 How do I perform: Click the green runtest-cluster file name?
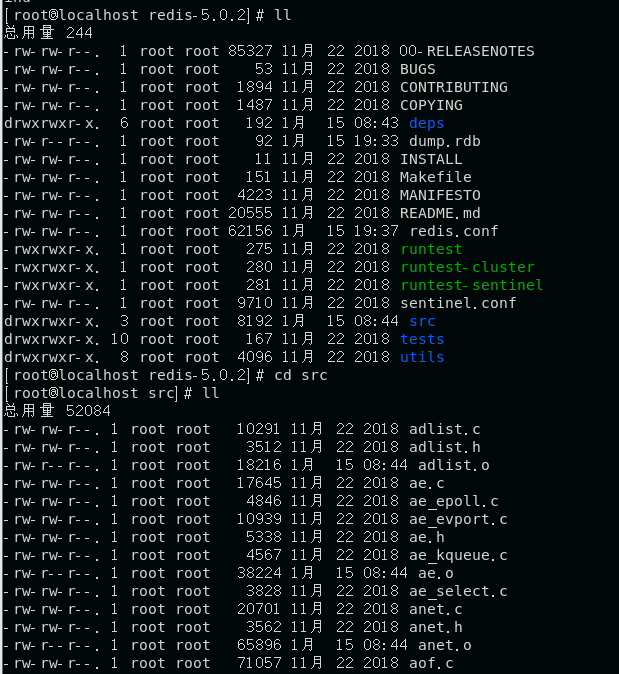[467, 267]
